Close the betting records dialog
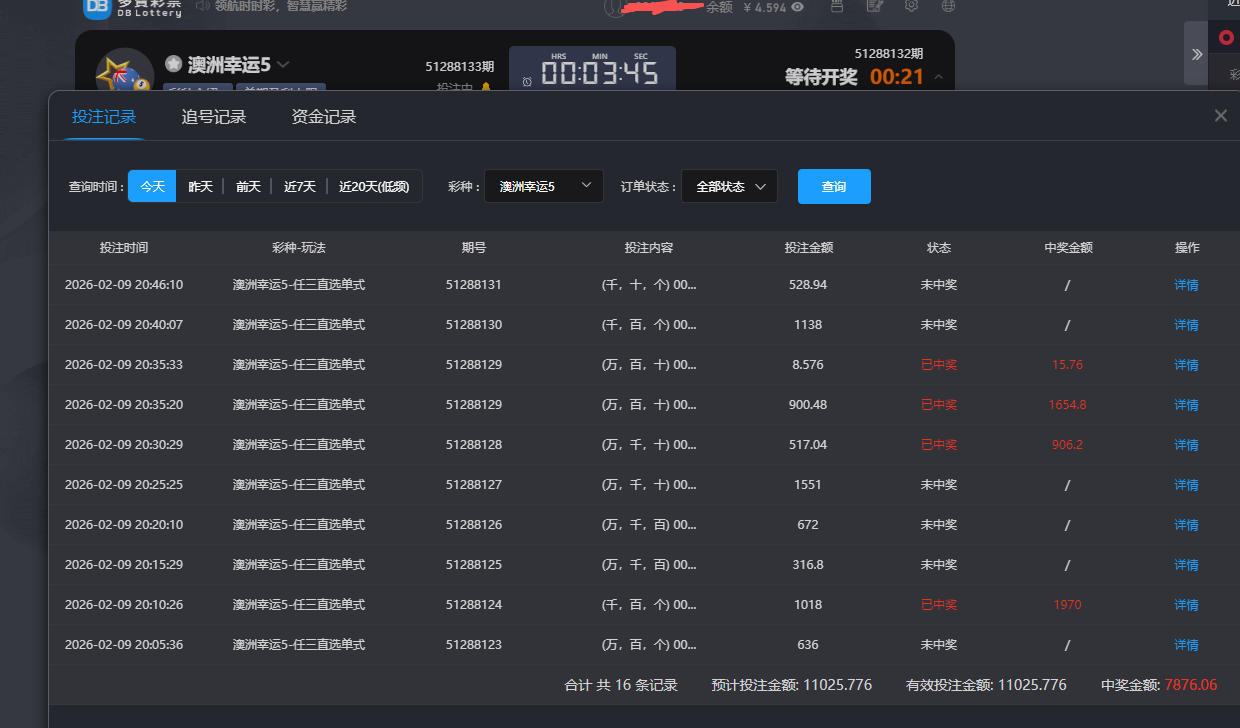The height and width of the screenshot is (728, 1240). [x=1220, y=116]
